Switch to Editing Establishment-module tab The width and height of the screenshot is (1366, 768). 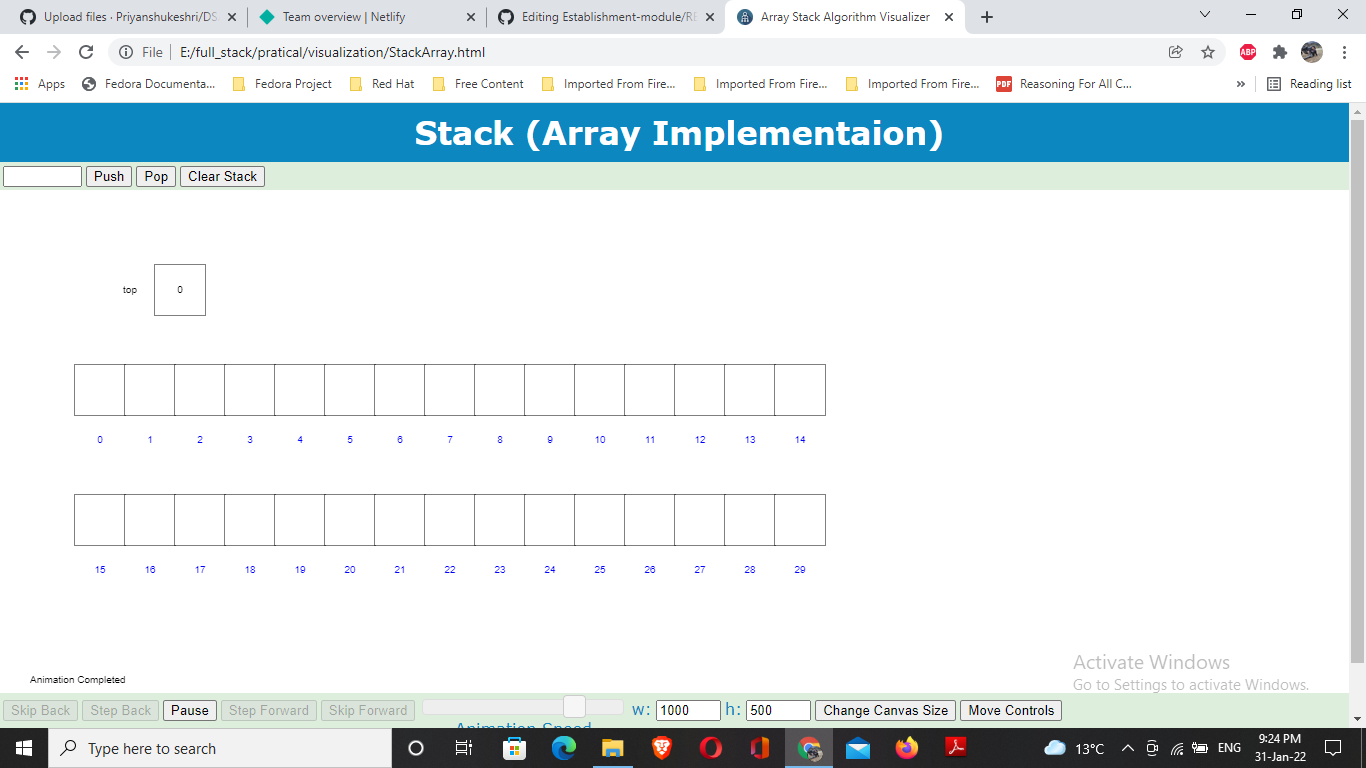pyautogui.click(x=605, y=17)
